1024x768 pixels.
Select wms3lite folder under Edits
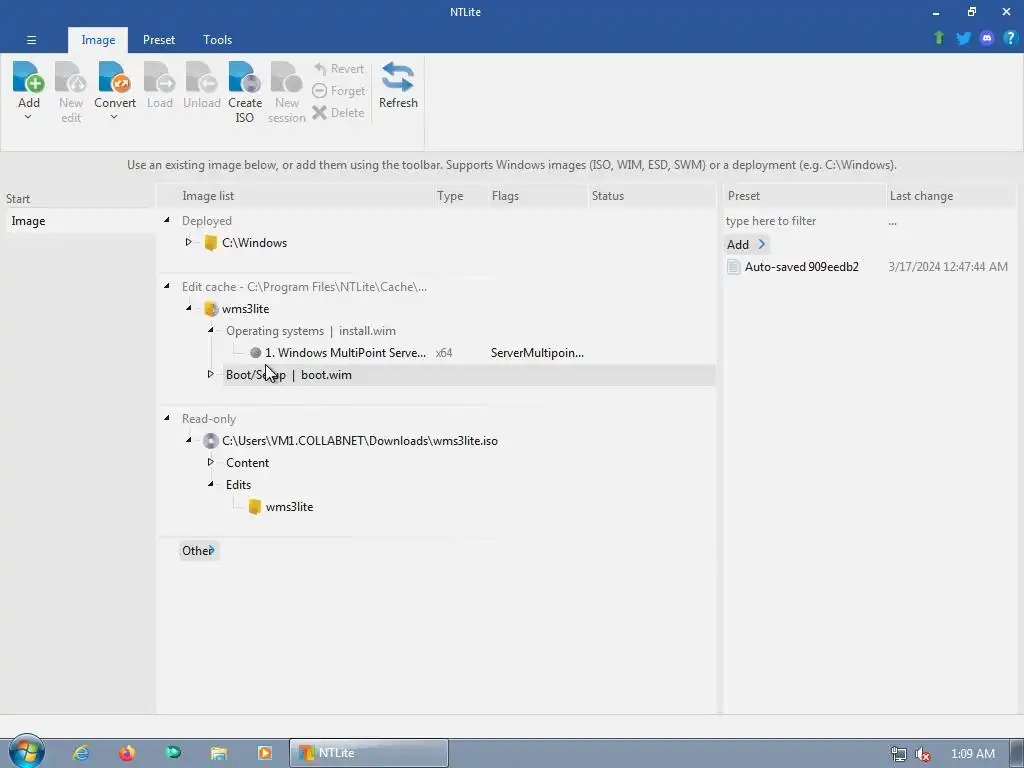tap(289, 507)
